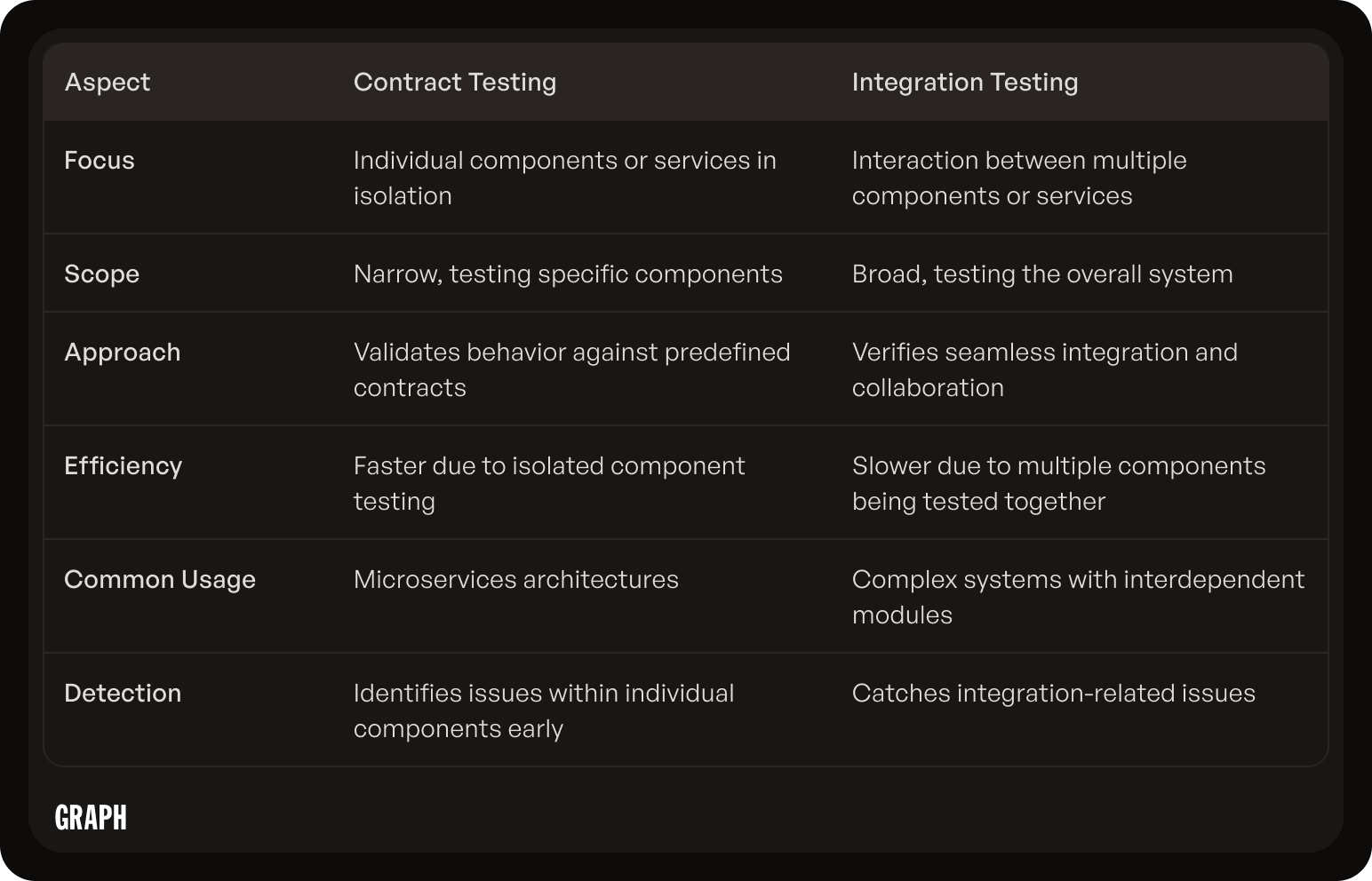Select the Common Usage row label

click(160, 579)
